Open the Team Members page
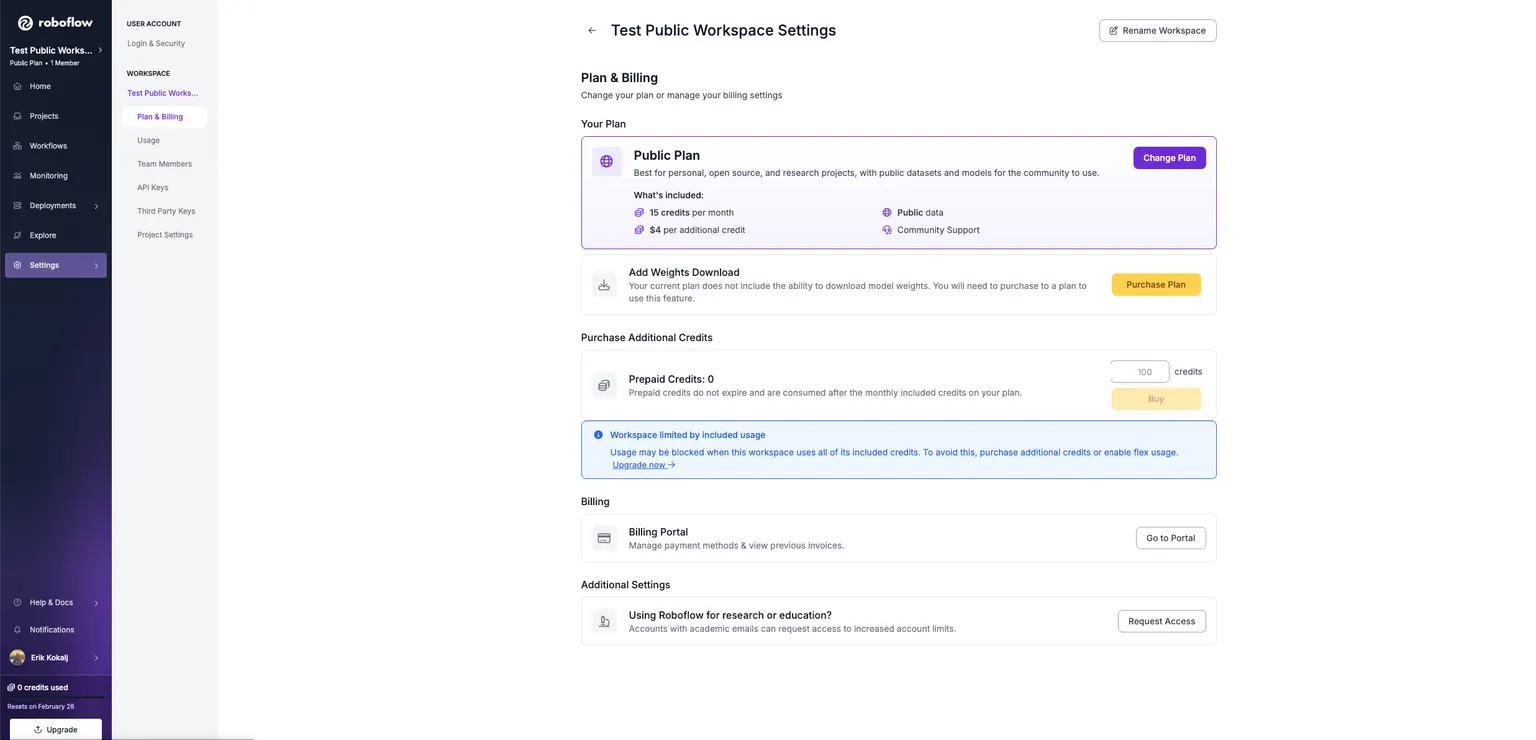The width and height of the screenshot is (1536, 740). pyautogui.click(x=164, y=164)
